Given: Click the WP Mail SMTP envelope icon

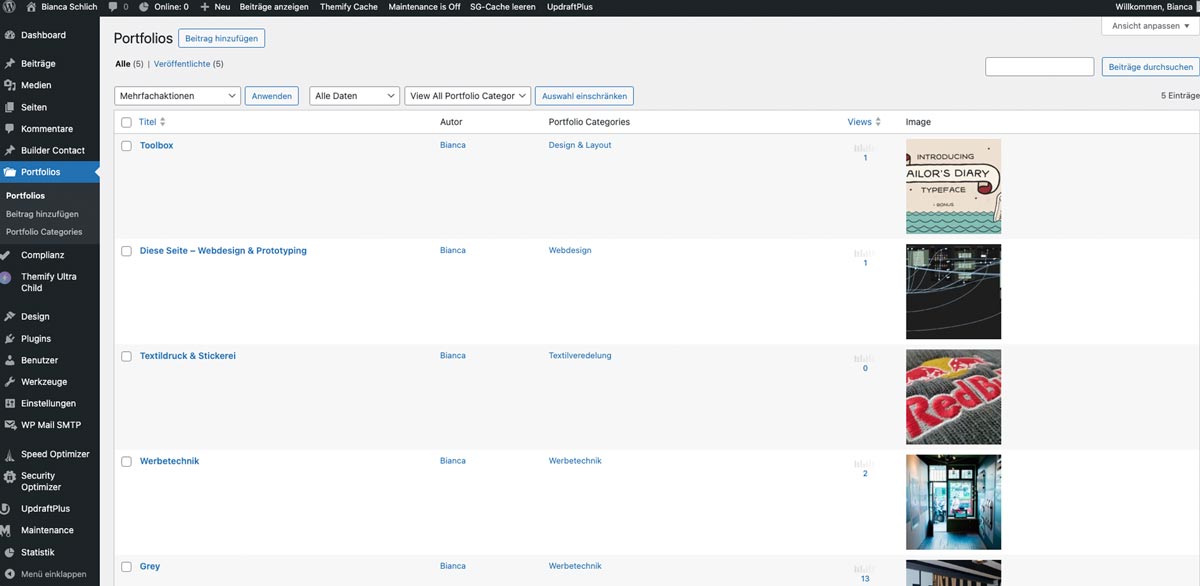Looking at the screenshot, I should coord(9,425).
